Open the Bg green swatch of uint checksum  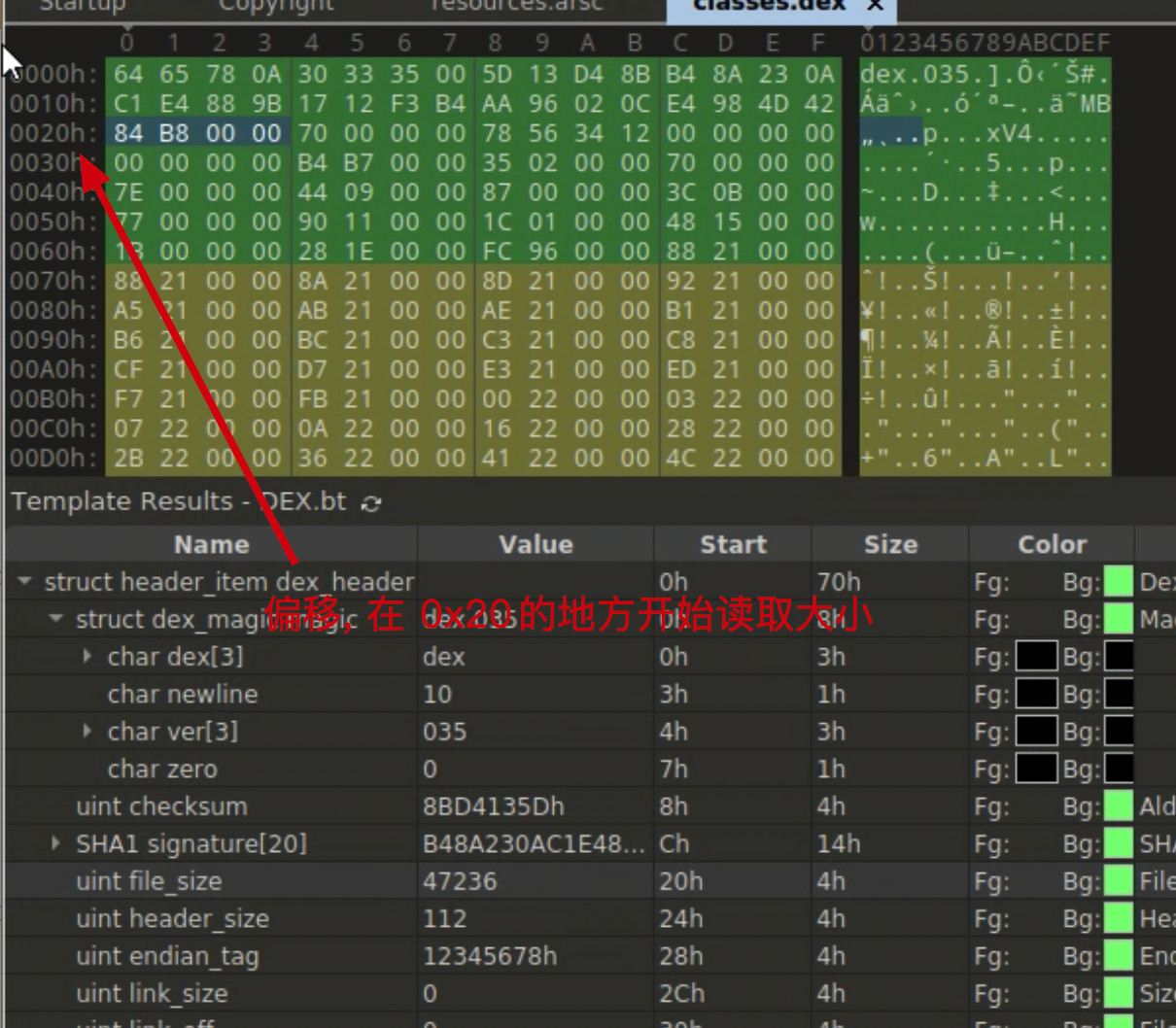tap(1119, 806)
